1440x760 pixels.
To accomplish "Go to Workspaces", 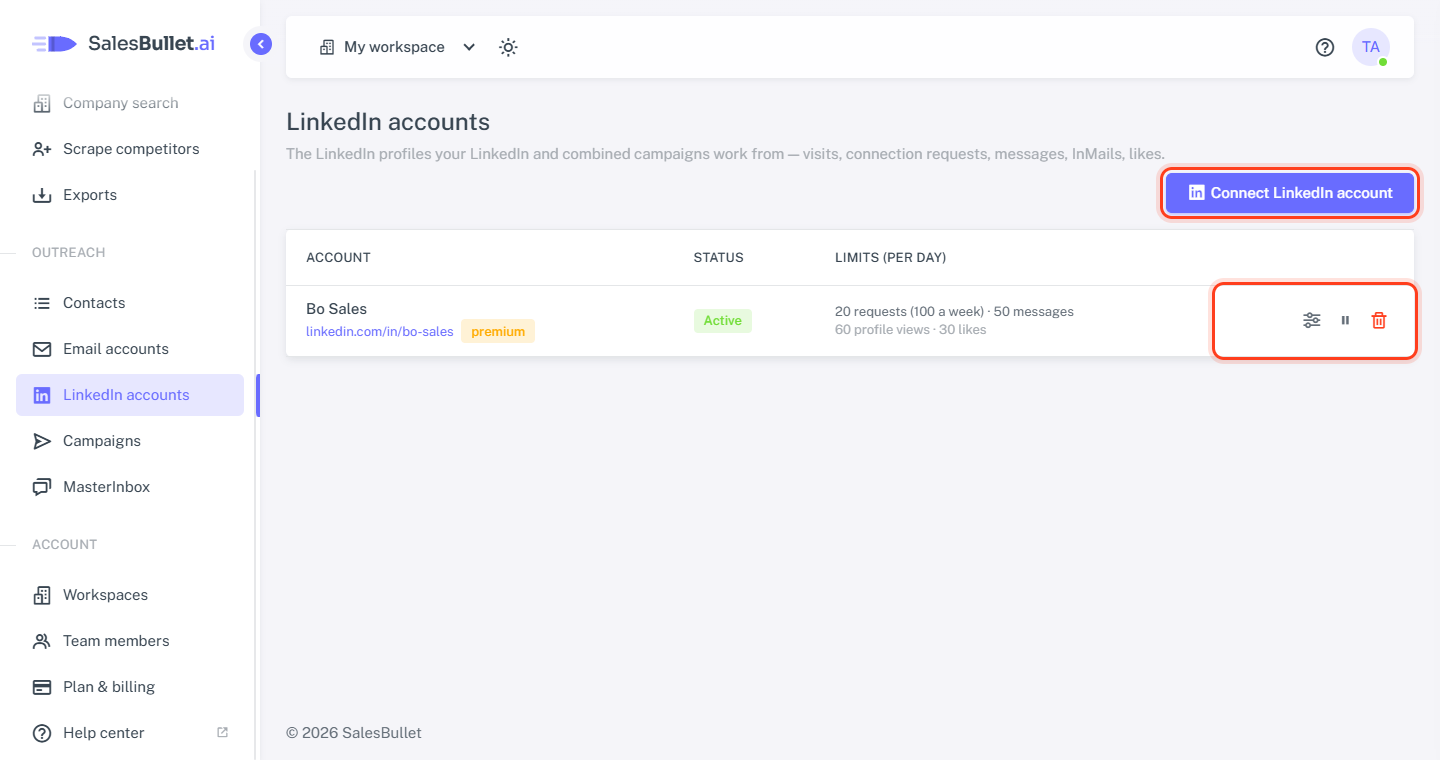I will point(130,595).
